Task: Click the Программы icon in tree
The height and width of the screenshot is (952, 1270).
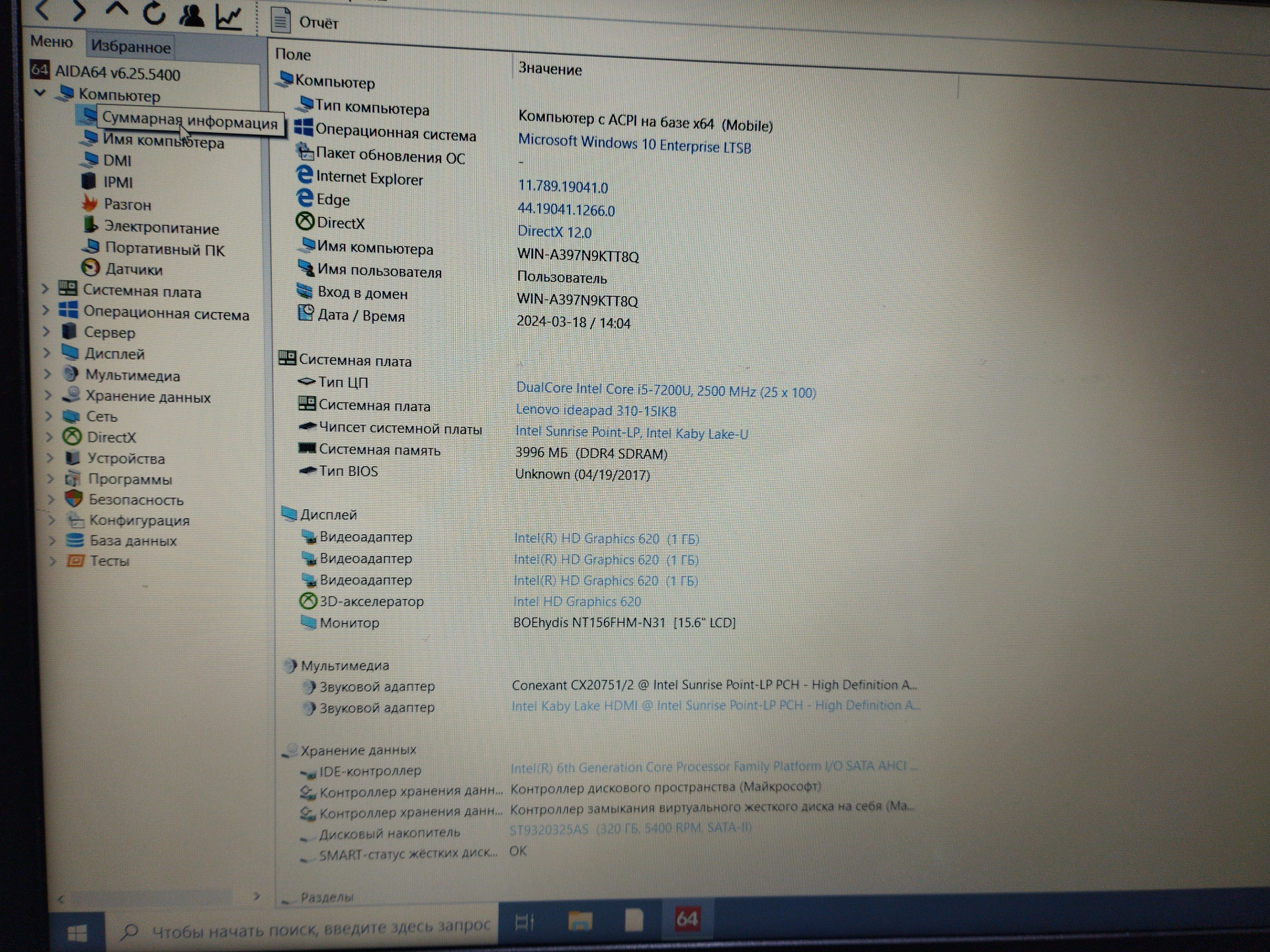Action: pyautogui.click(x=73, y=478)
